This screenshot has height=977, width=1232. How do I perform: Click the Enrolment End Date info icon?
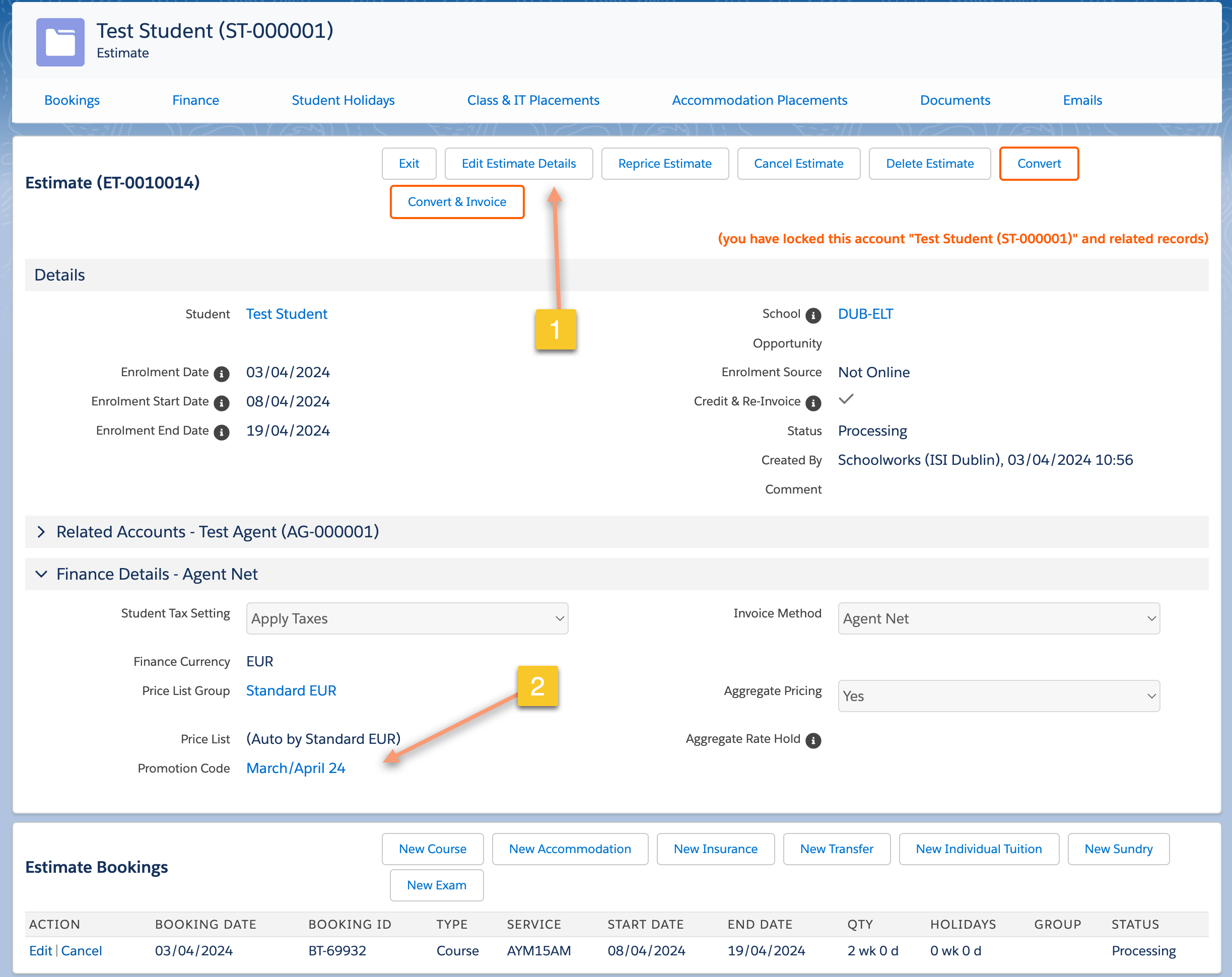(221, 432)
